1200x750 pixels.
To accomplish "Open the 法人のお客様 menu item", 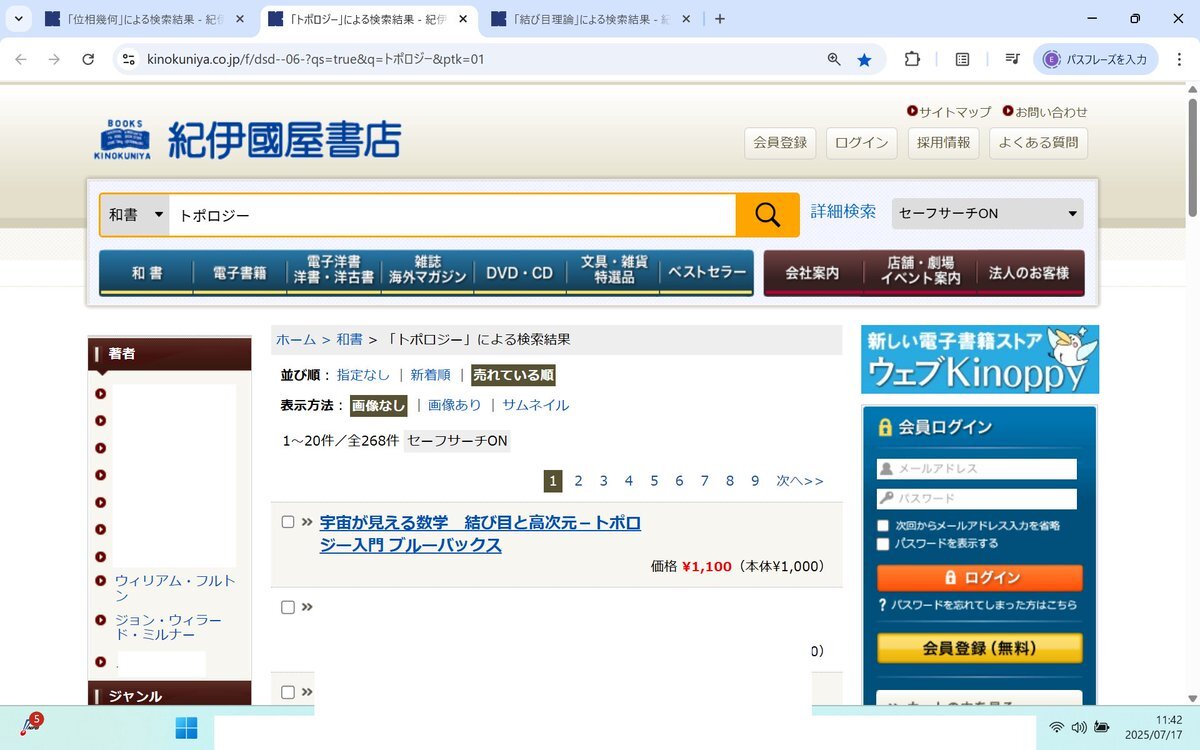I will tap(1030, 273).
